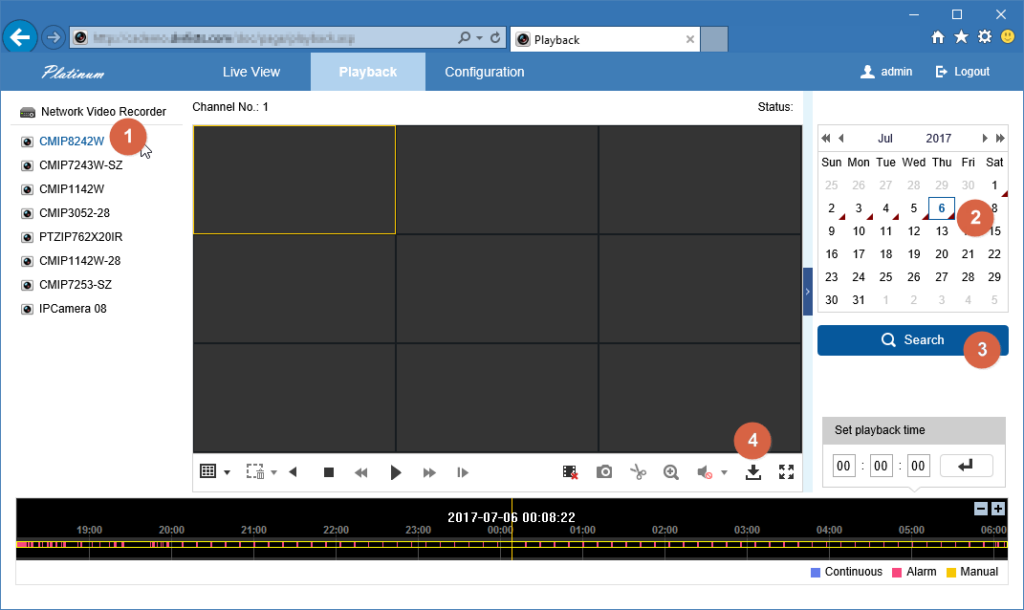Refresh the page in browser
The height and width of the screenshot is (610, 1024).
coord(495,38)
